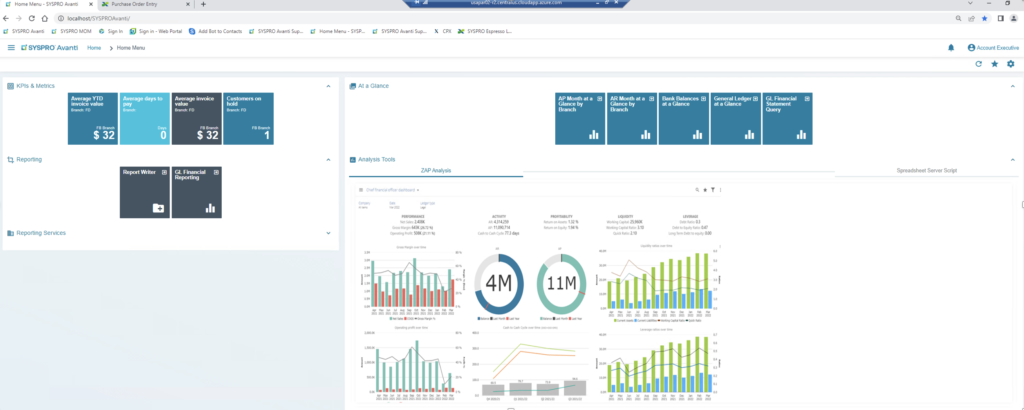Open the notifications bell
The image size is (1024, 410).
click(x=951, y=48)
